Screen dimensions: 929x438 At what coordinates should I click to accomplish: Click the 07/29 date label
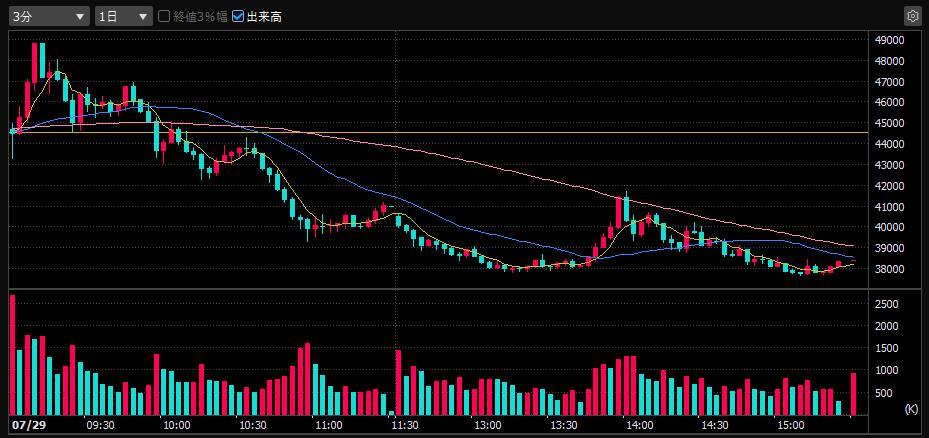point(29,425)
